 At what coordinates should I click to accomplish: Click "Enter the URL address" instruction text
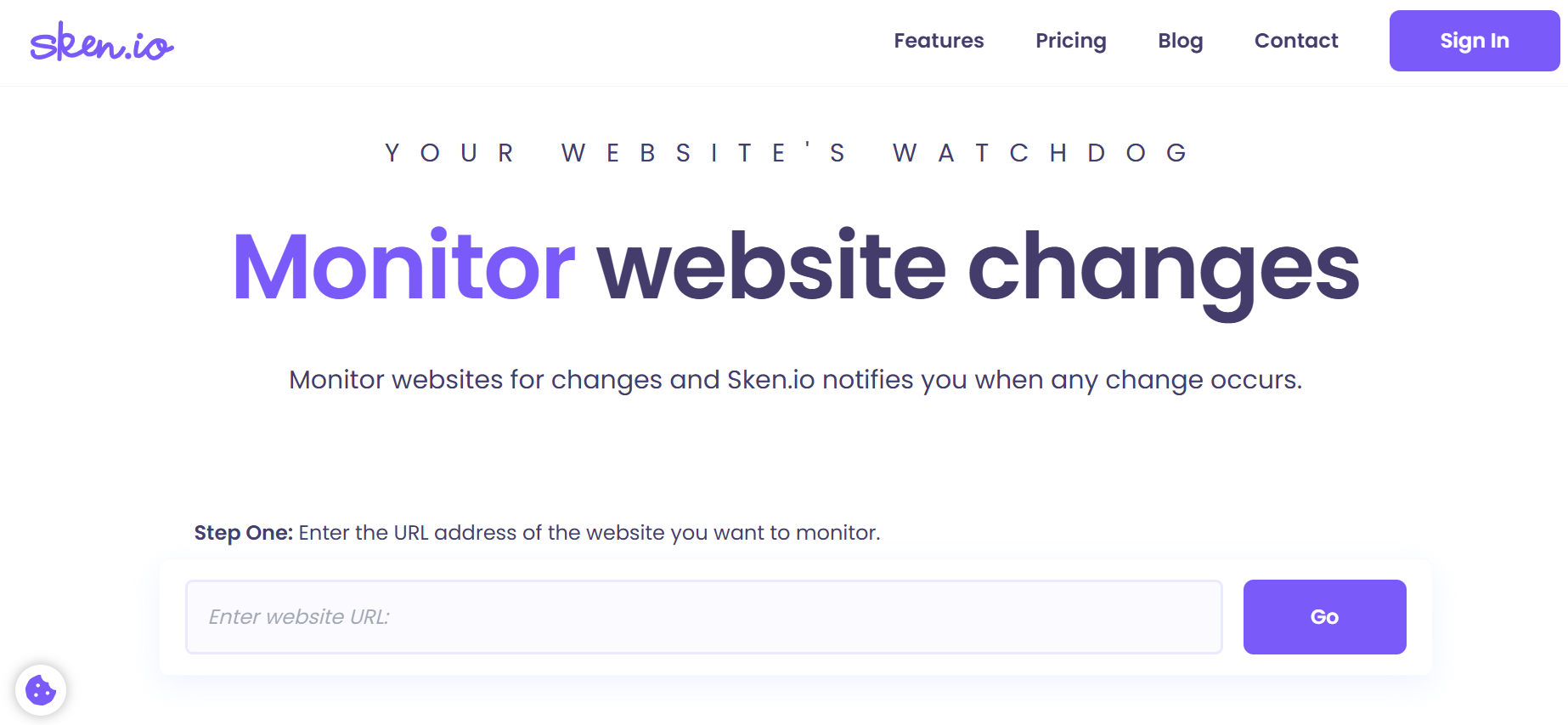pyautogui.click(x=408, y=533)
